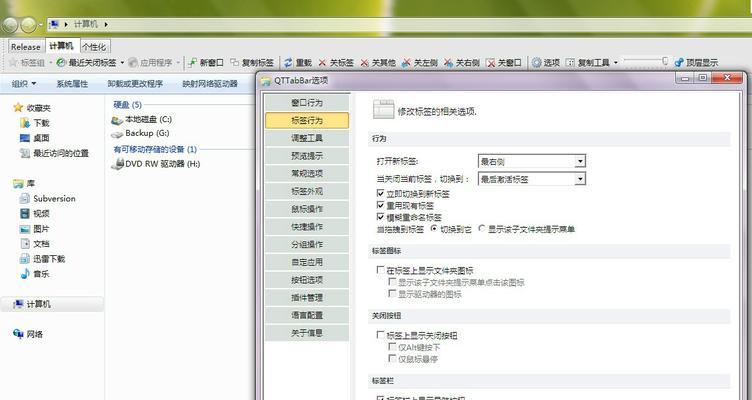Open dropdown arrow beside 最近关闭标签
Screen dimensions: 752x400
click(122, 63)
